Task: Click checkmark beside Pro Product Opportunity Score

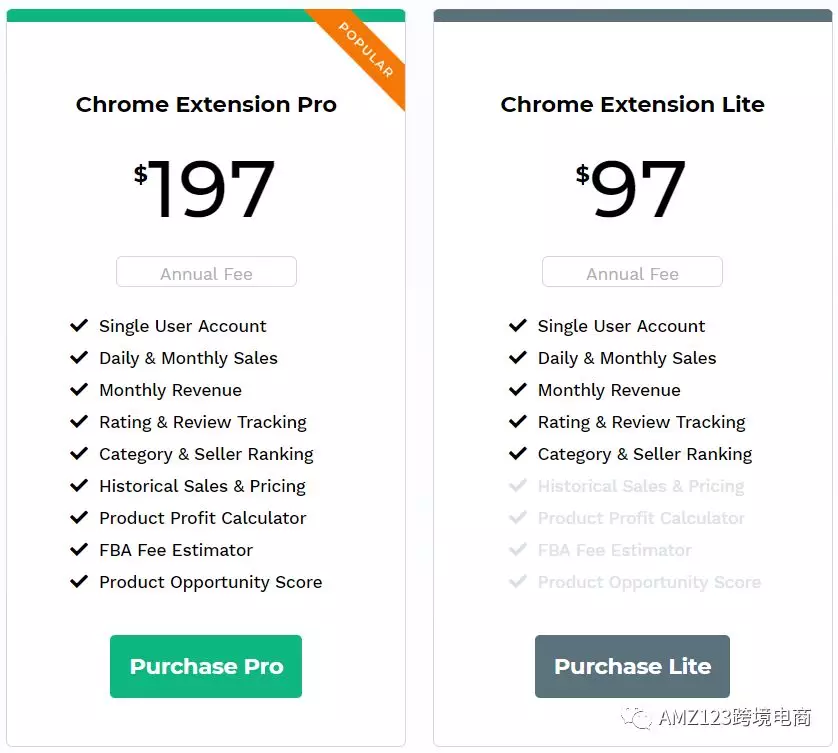Action: click(x=79, y=582)
